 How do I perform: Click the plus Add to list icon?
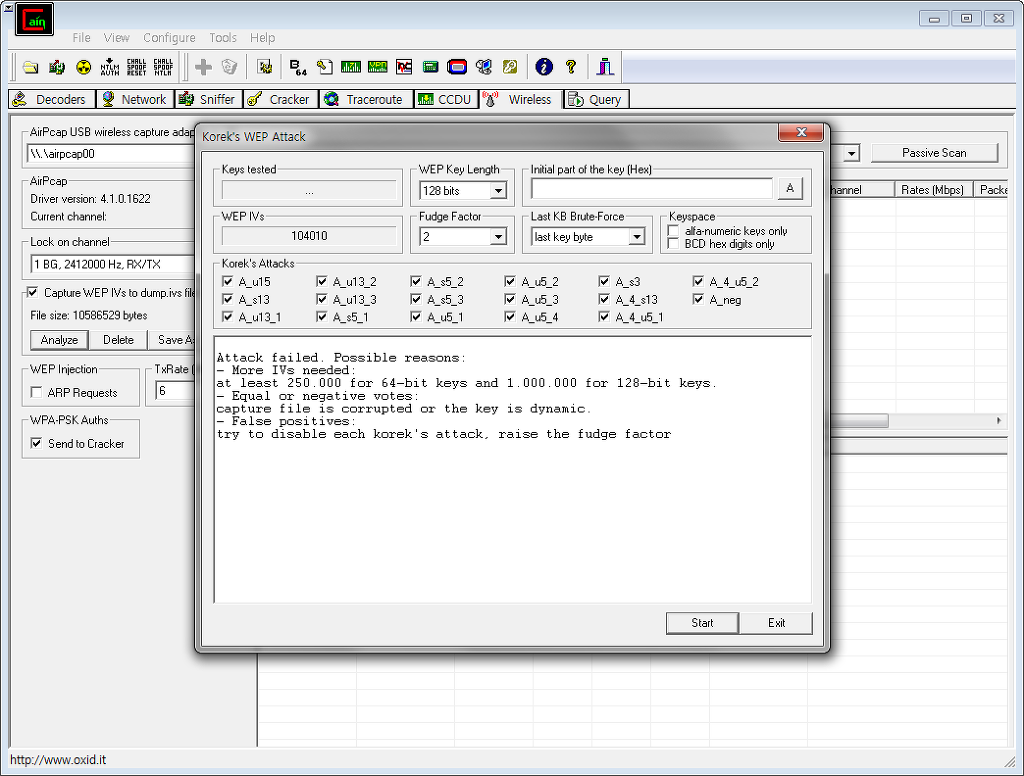pos(204,67)
